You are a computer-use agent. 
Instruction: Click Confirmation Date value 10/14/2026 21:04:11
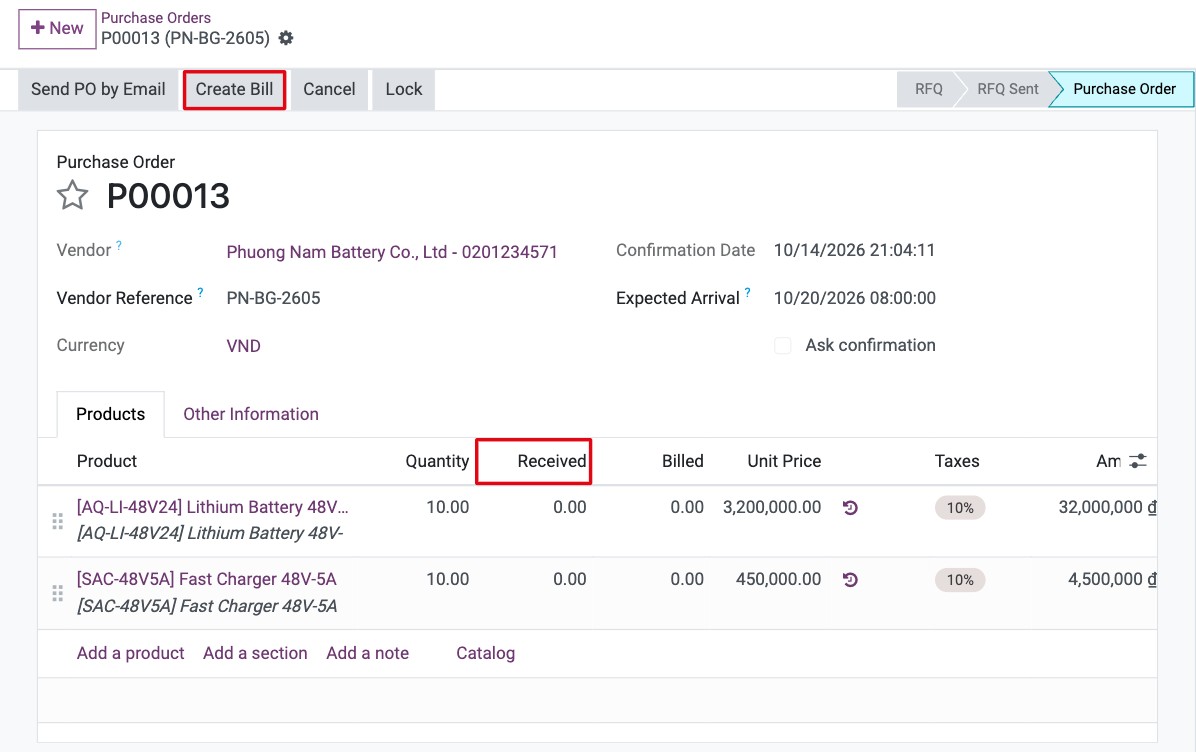coord(854,251)
